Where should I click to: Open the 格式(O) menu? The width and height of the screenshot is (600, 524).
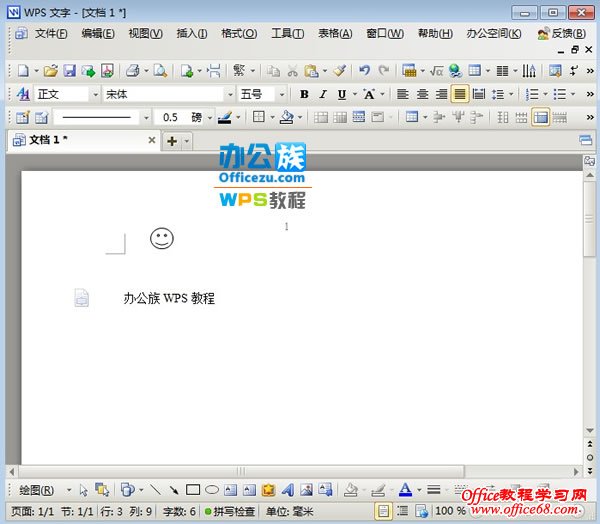[x=239, y=34]
